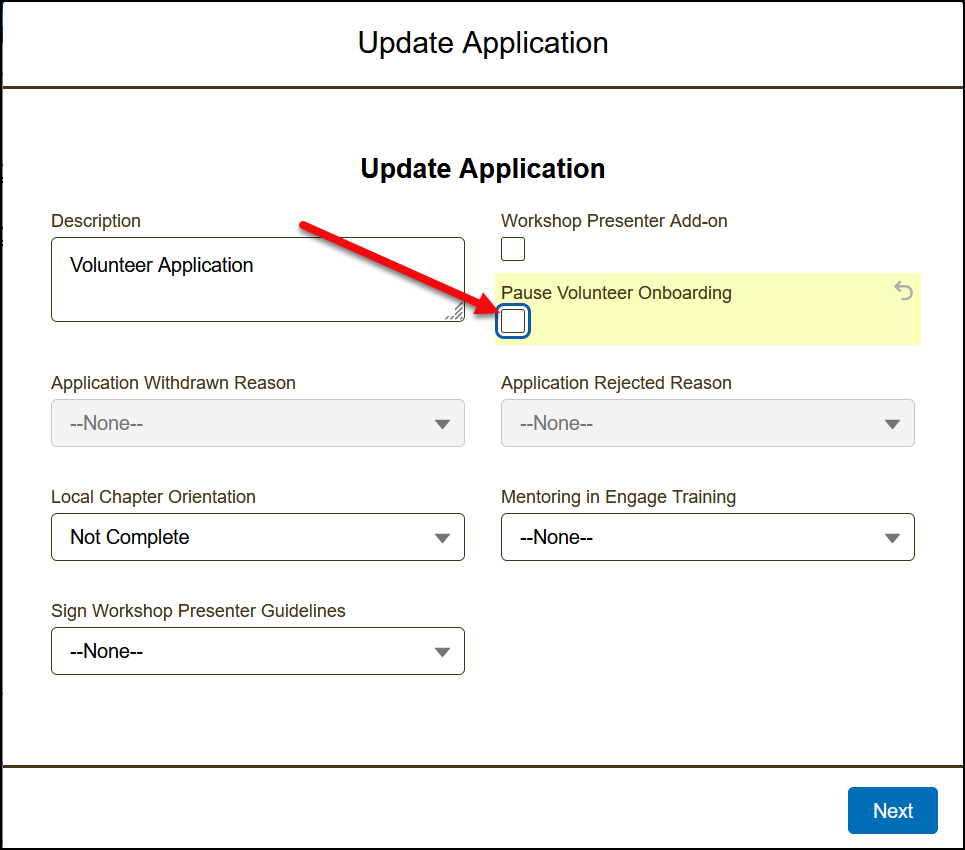Click the Description textarea resize handle
The width and height of the screenshot is (965, 850).
click(x=455, y=312)
